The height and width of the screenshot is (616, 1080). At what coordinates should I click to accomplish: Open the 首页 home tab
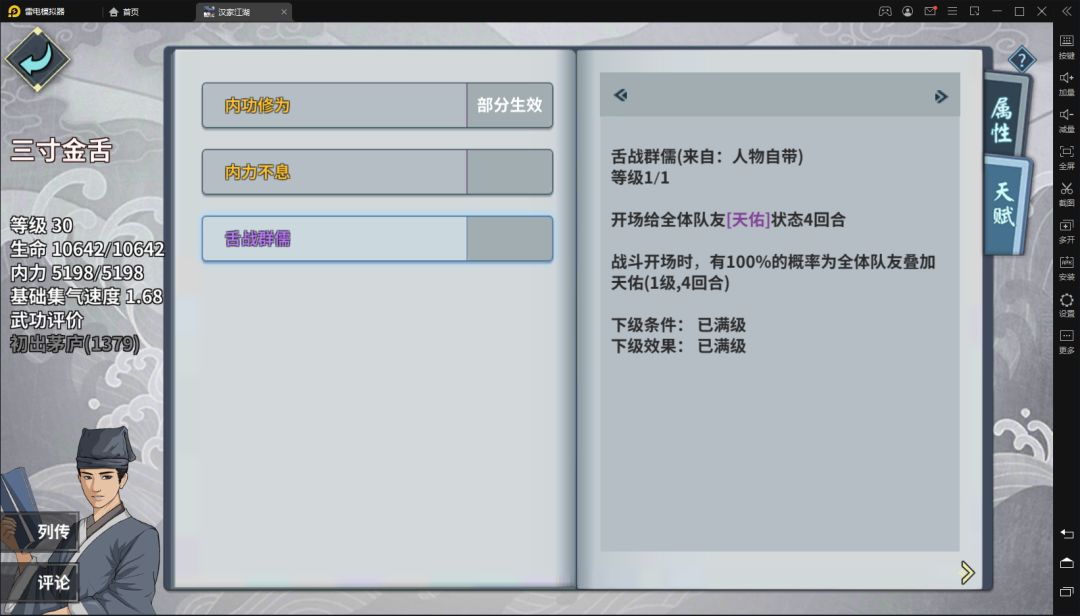click(x=125, y=12)
